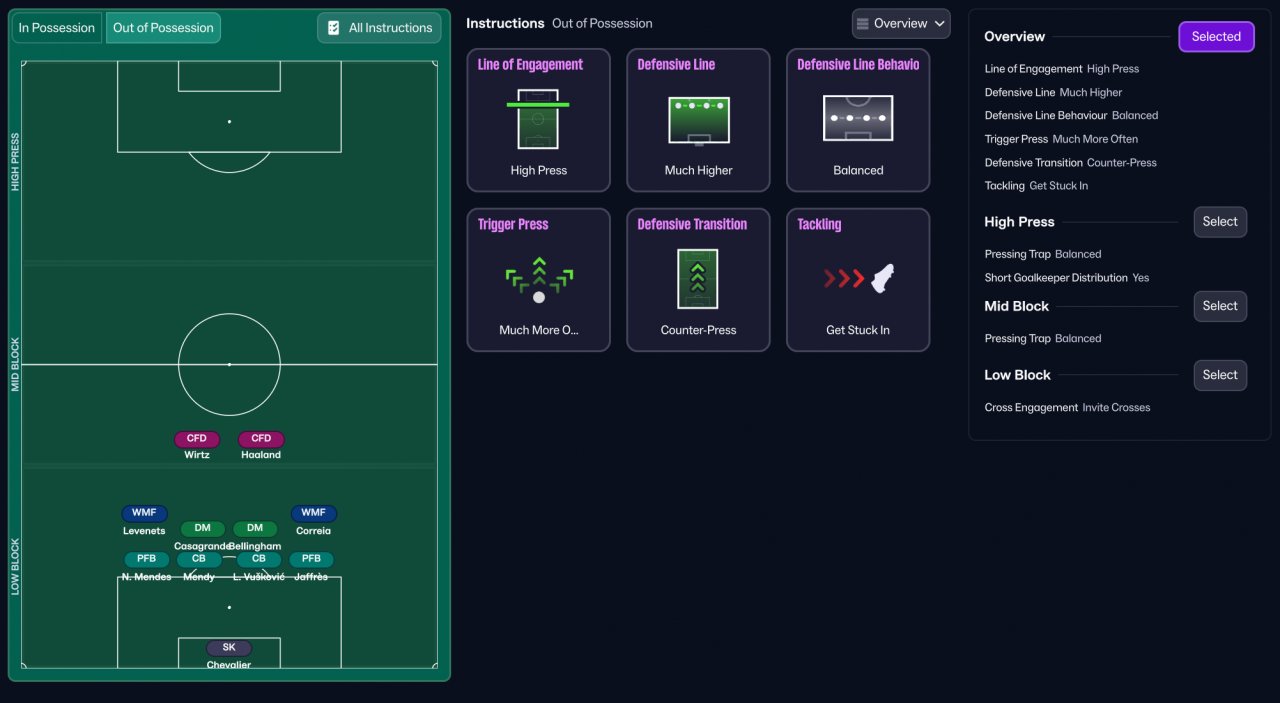Click the Counter-Press value label
The height and width of the screenshot is (703, 1280).
click(x=698, y=331)
